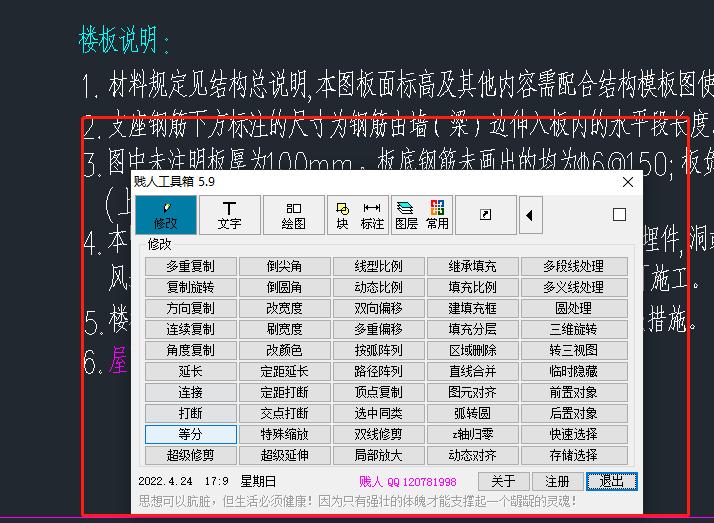The image size is (714, 523).
Task: Click the 圆处理 button
Action: tap(574, 308)
